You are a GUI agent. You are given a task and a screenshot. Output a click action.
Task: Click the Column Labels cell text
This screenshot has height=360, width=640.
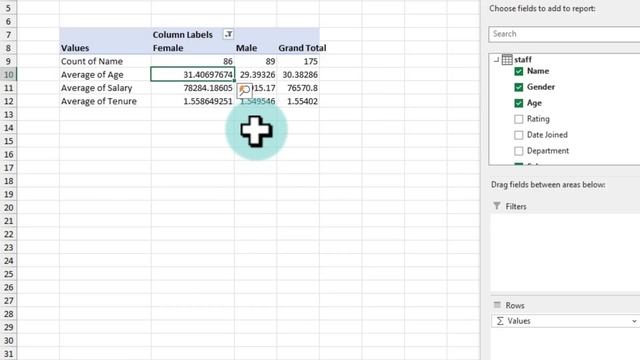tap(182, 35)
